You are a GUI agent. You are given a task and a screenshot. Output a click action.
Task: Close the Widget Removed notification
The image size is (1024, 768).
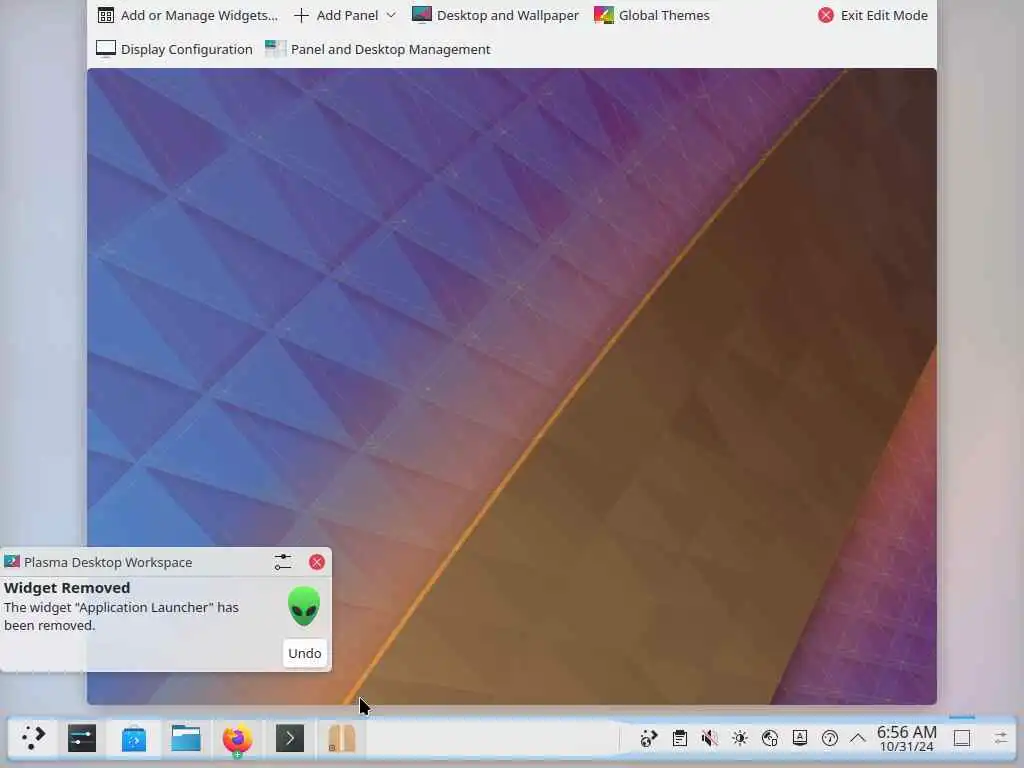coord(317,562)
